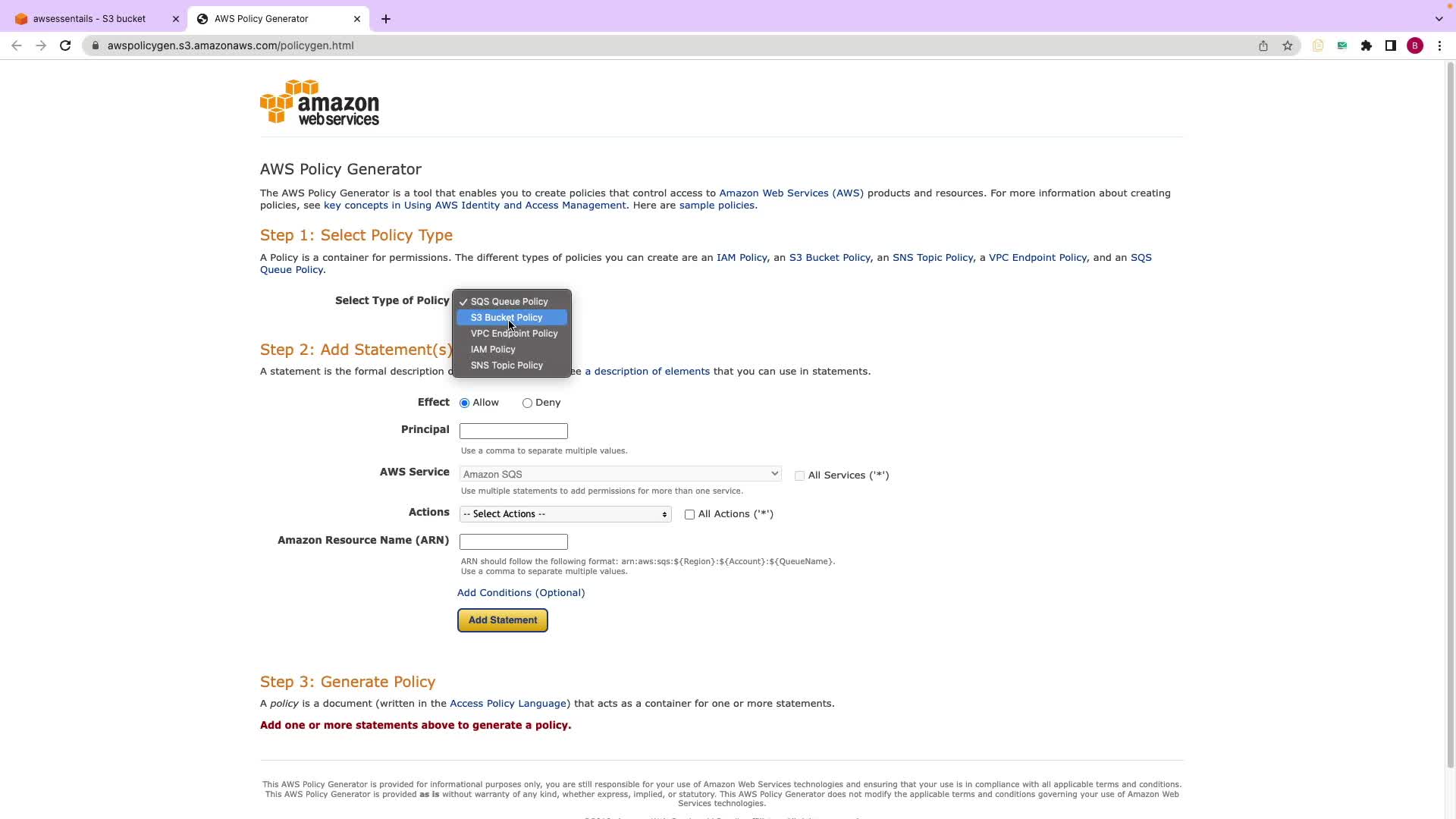Click the browser reload icon
The image size is (1456, 819).
65,45
